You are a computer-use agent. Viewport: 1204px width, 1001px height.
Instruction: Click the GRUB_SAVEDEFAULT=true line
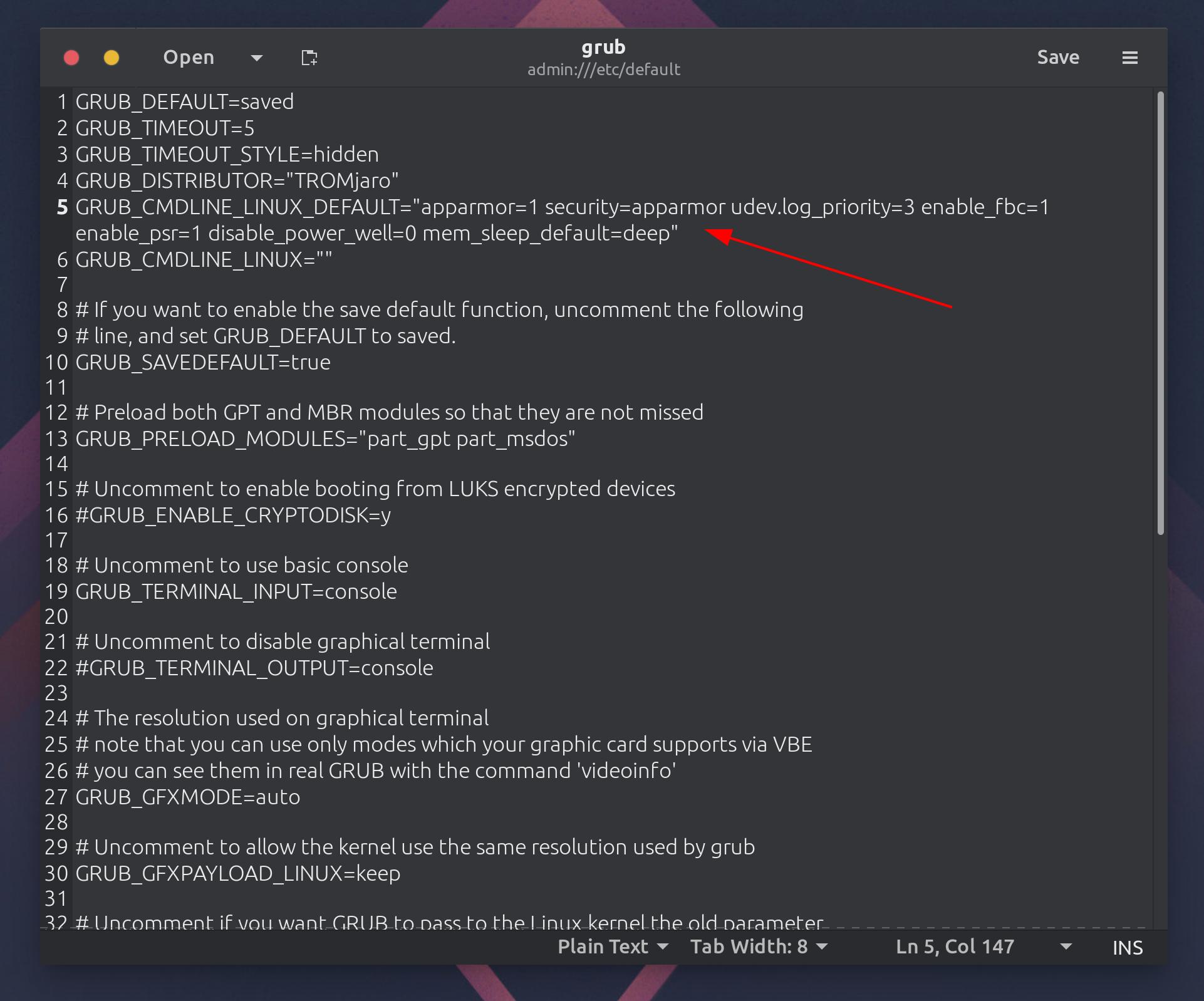(203, 363)
